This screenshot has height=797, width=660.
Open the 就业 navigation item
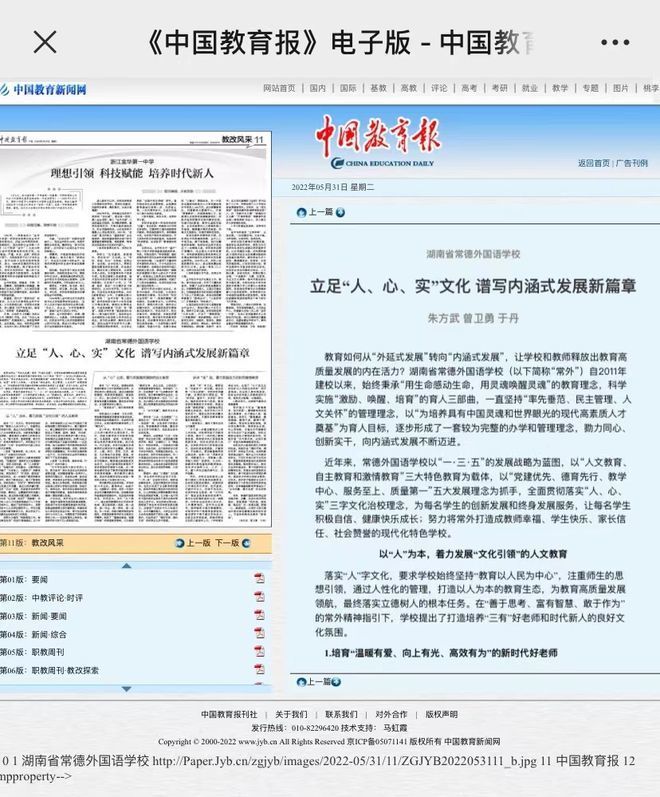[530, 88]
